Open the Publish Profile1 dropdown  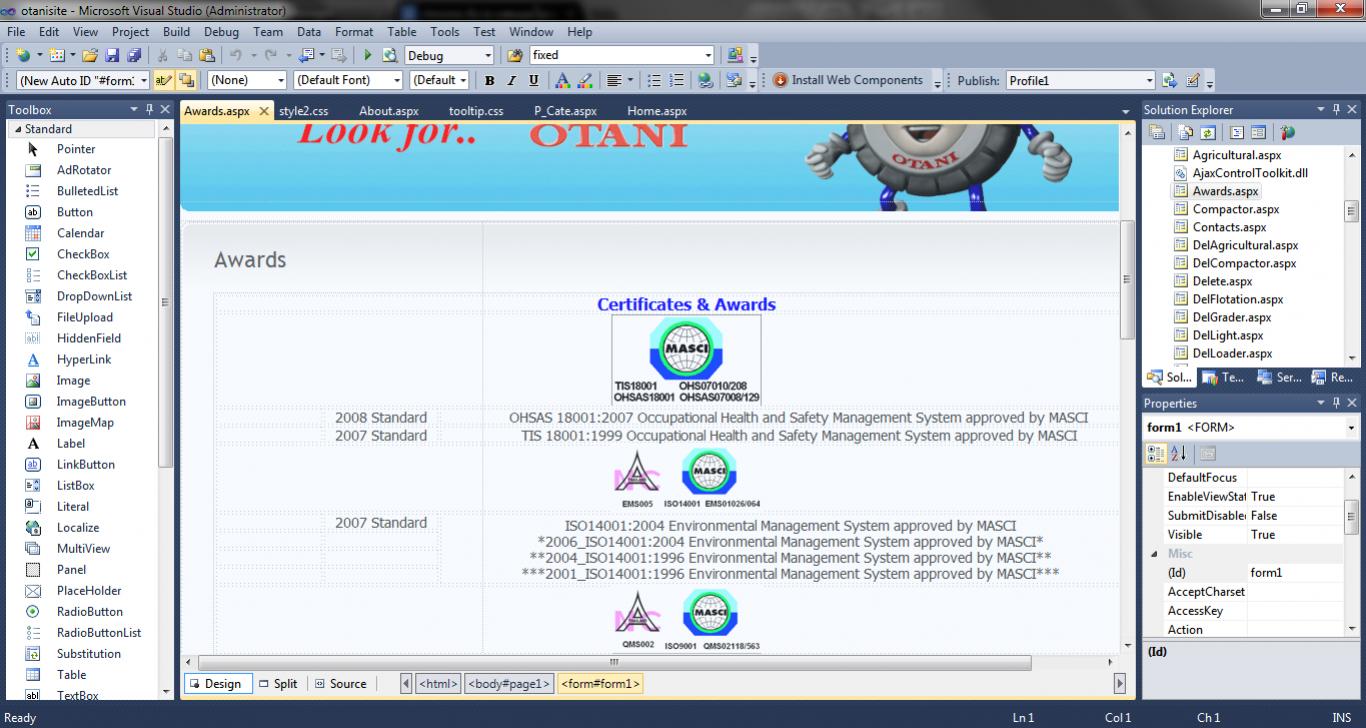tap(1149, 81)
